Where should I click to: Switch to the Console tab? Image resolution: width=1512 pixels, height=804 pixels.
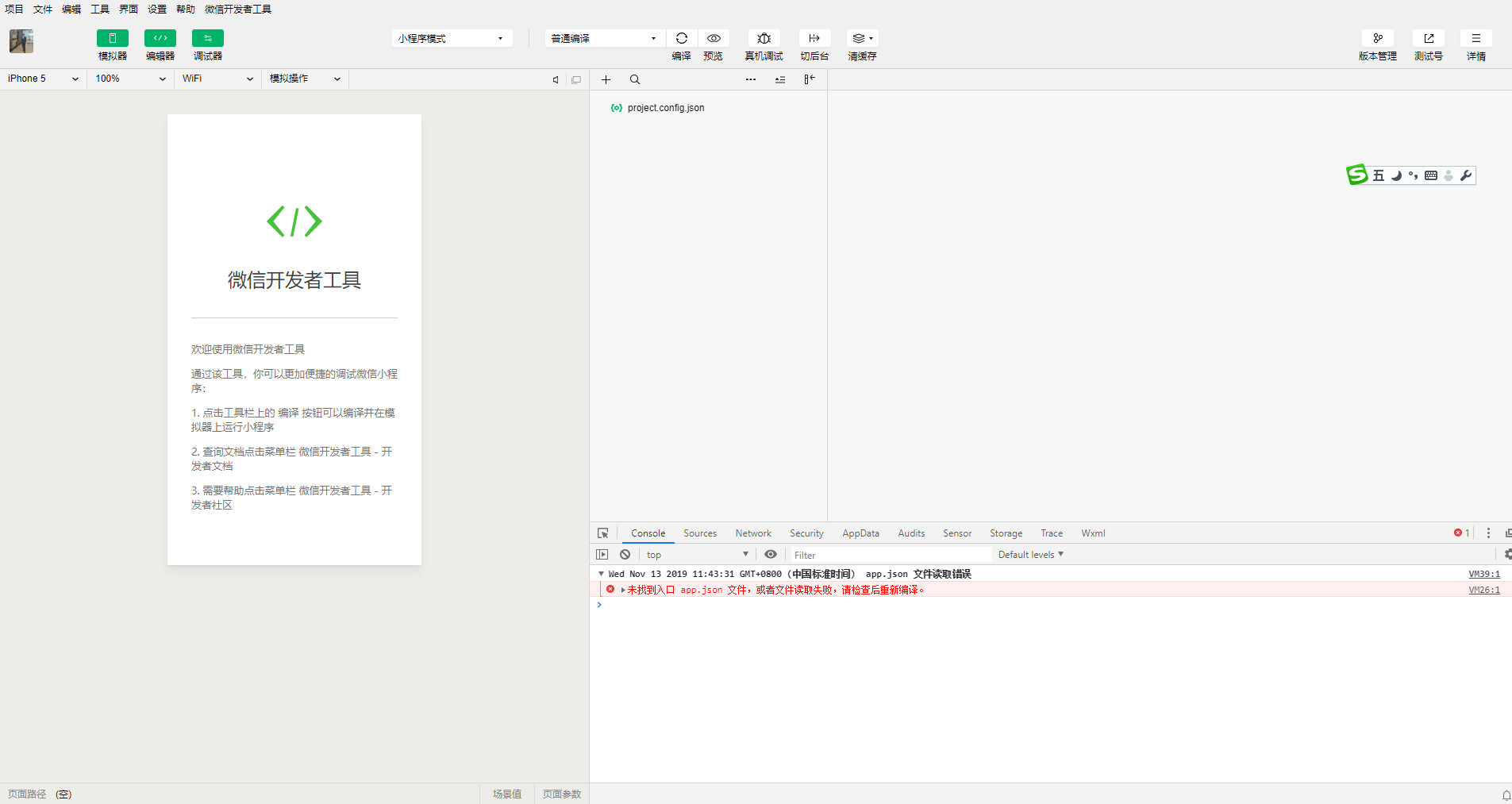point(648,533)
